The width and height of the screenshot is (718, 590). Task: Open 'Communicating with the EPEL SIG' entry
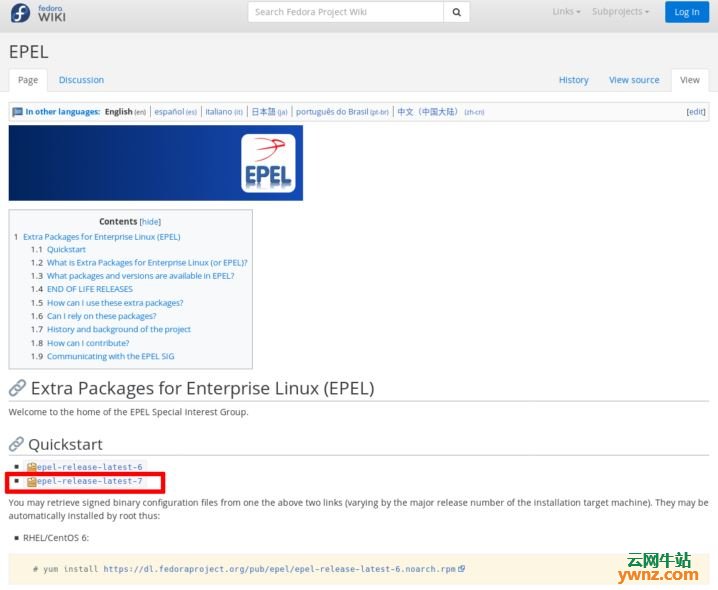110,357
